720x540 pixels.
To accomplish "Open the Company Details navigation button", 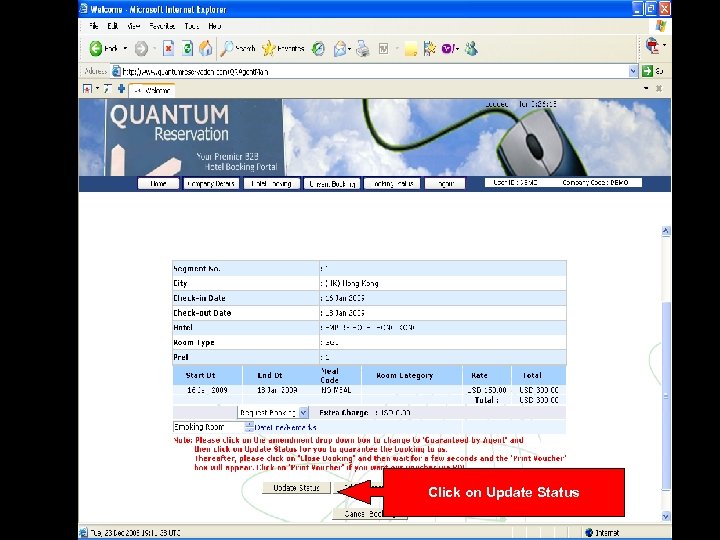I will point(211,184).
